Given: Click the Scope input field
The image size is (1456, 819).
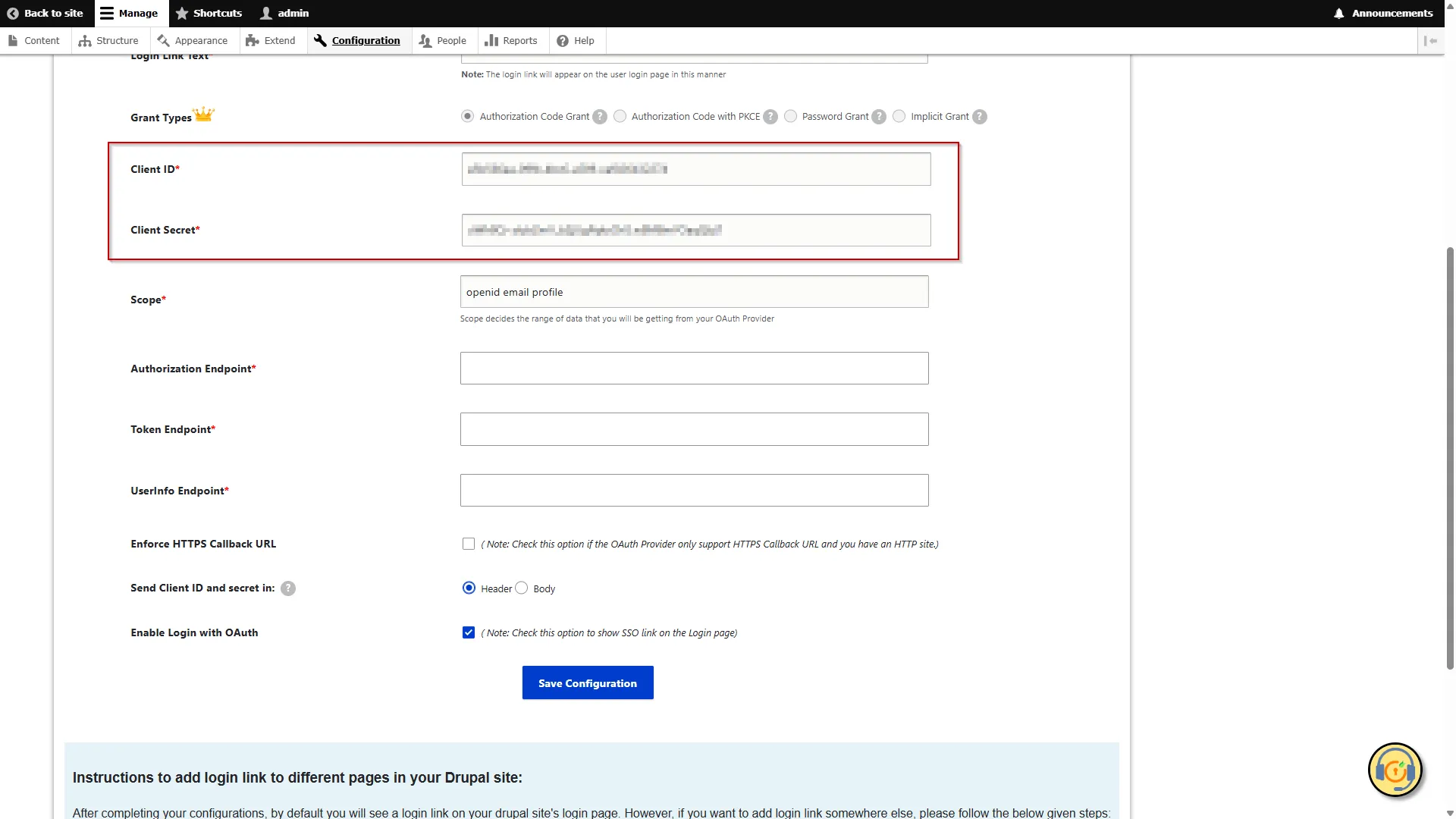Looking at the screenshot, I should 695,292.
